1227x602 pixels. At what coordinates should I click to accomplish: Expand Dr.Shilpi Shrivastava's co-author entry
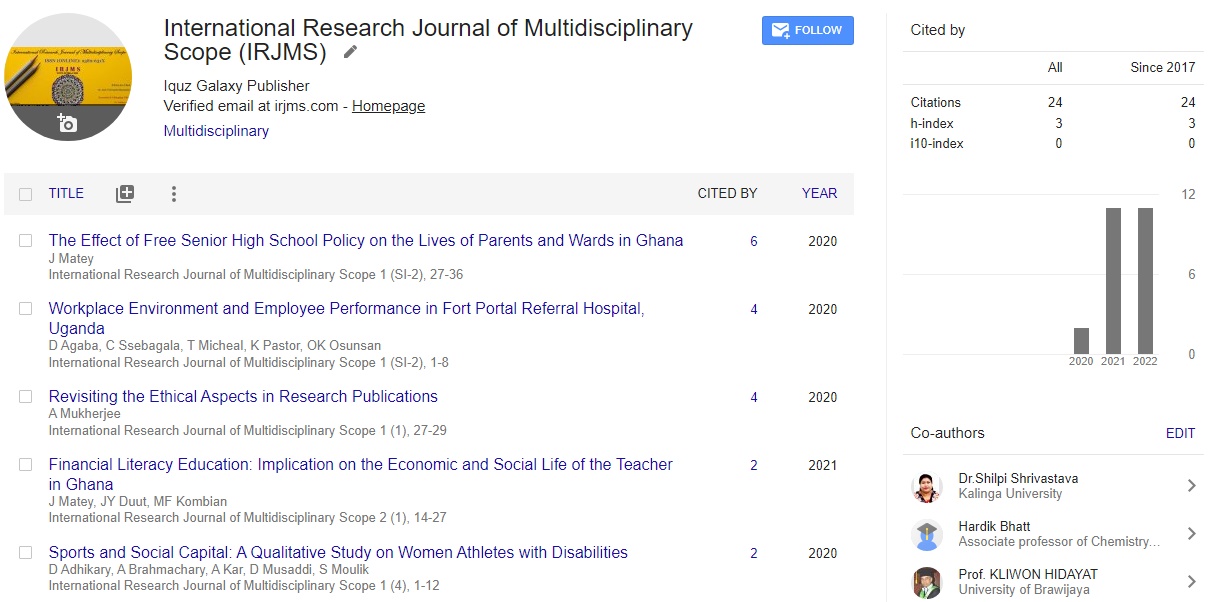pyautogui.click(x=1192, y=485)
